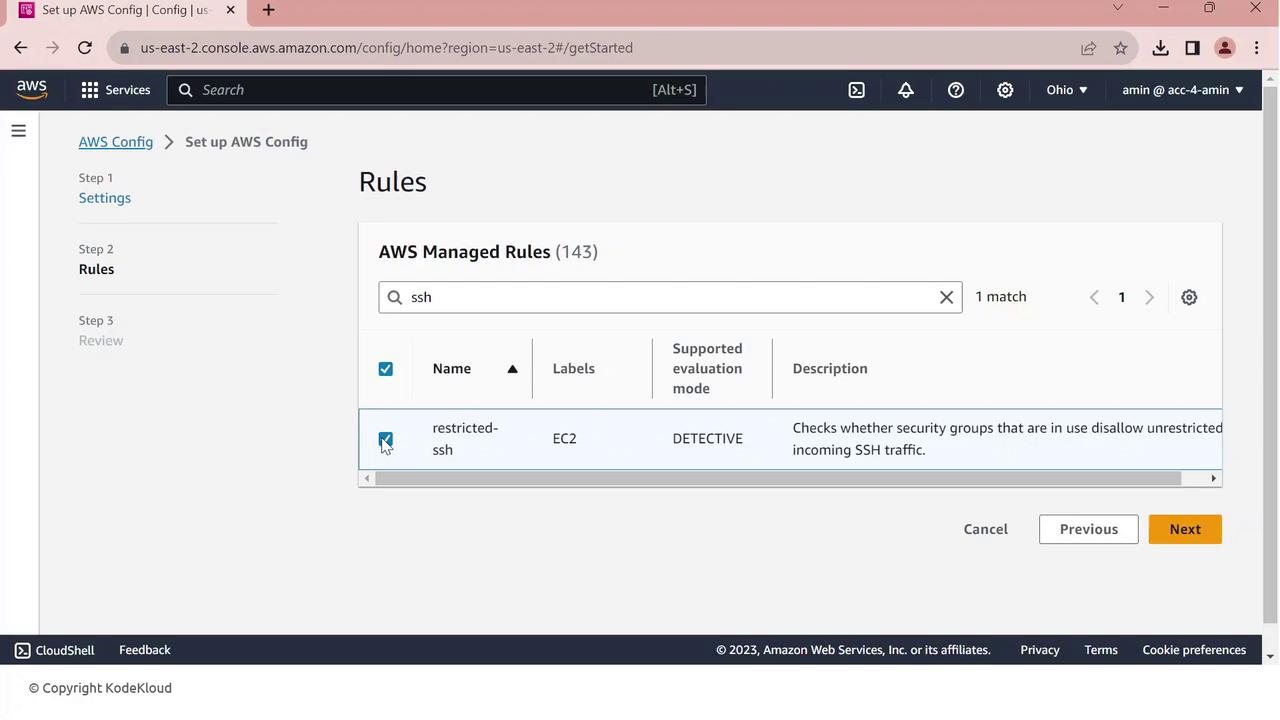
Task: Toggle the browser side panel
Action: click(1192, 48)
